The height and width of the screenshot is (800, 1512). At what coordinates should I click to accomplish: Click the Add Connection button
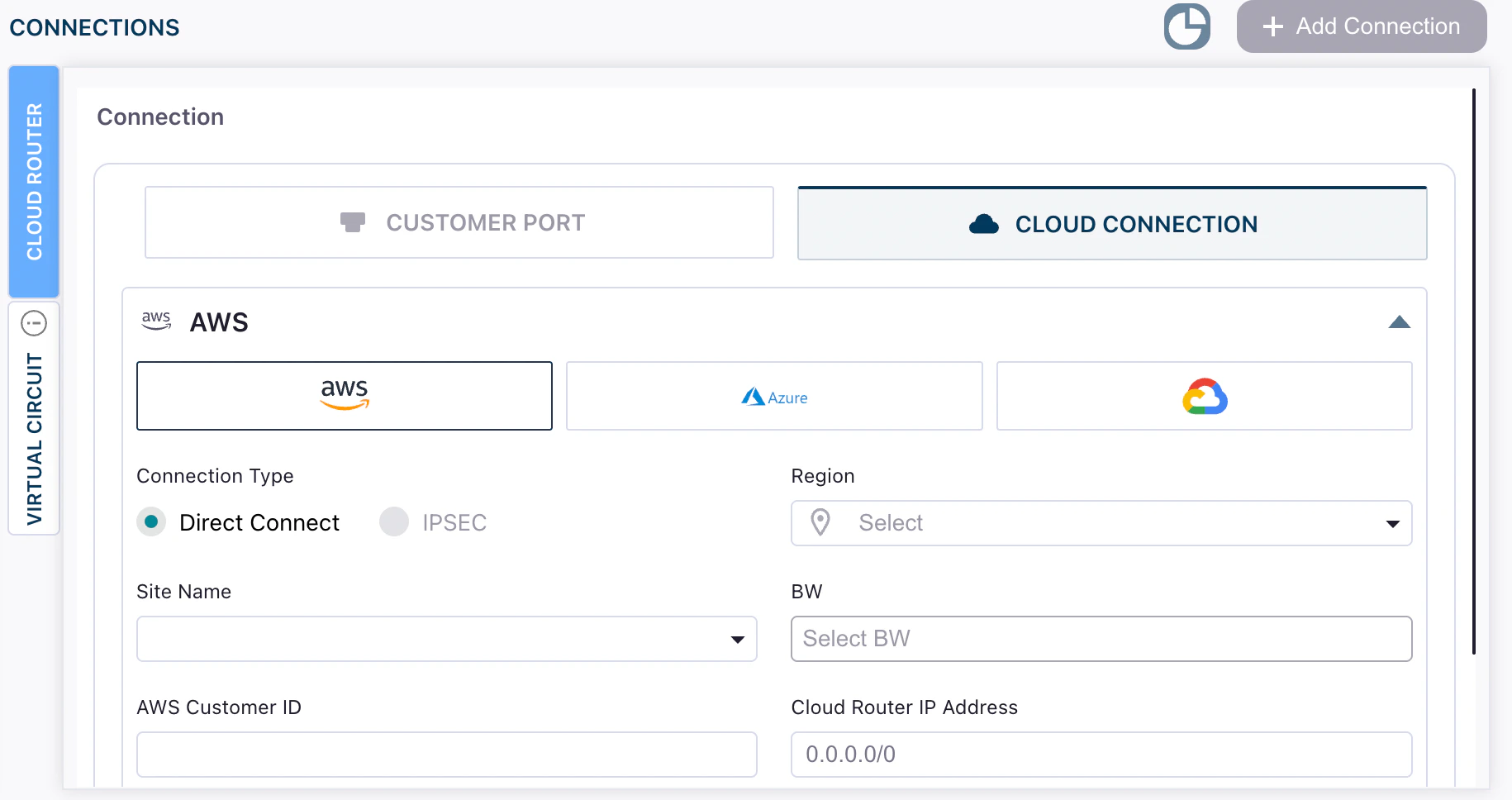tap(1362, 26)
